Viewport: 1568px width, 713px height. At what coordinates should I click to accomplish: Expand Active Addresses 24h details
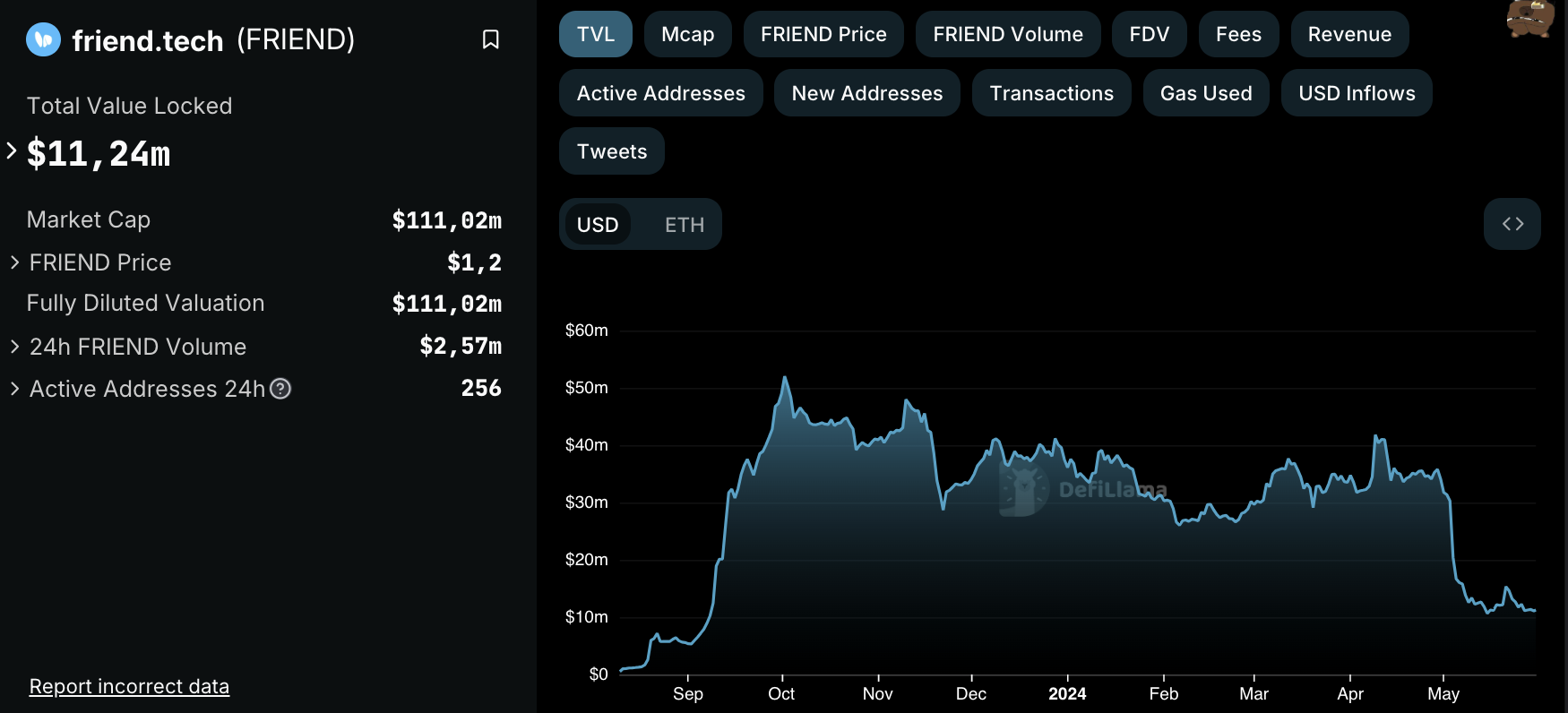coord(14,389)
